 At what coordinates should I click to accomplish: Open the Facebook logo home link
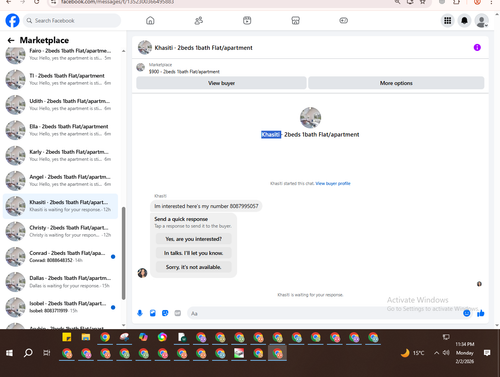tap(12, 21)
